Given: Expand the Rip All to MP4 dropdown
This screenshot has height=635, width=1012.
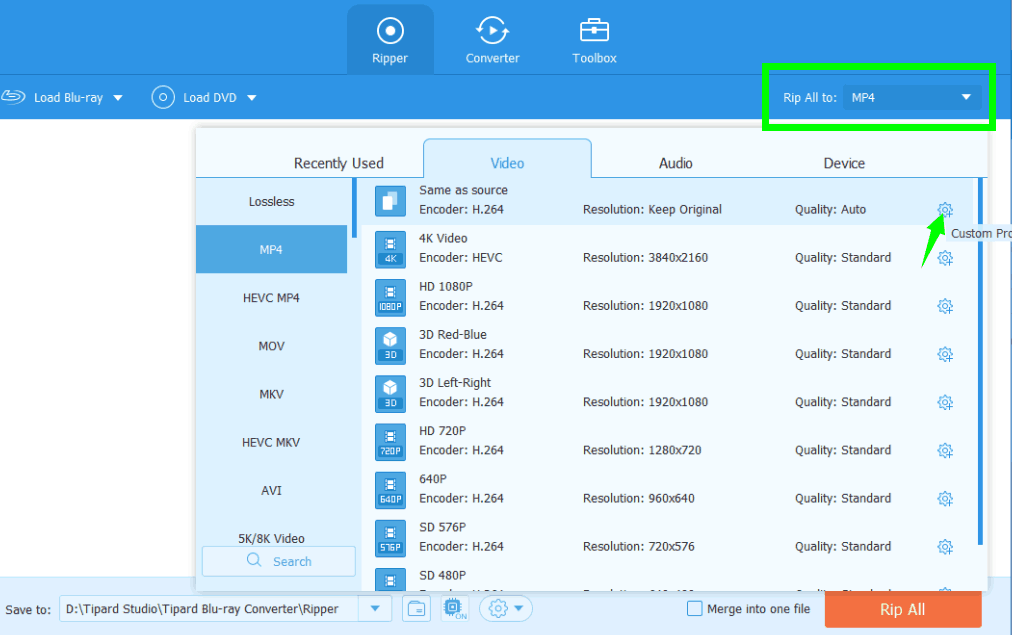Looking at the screenshot, I should point(965,97).
